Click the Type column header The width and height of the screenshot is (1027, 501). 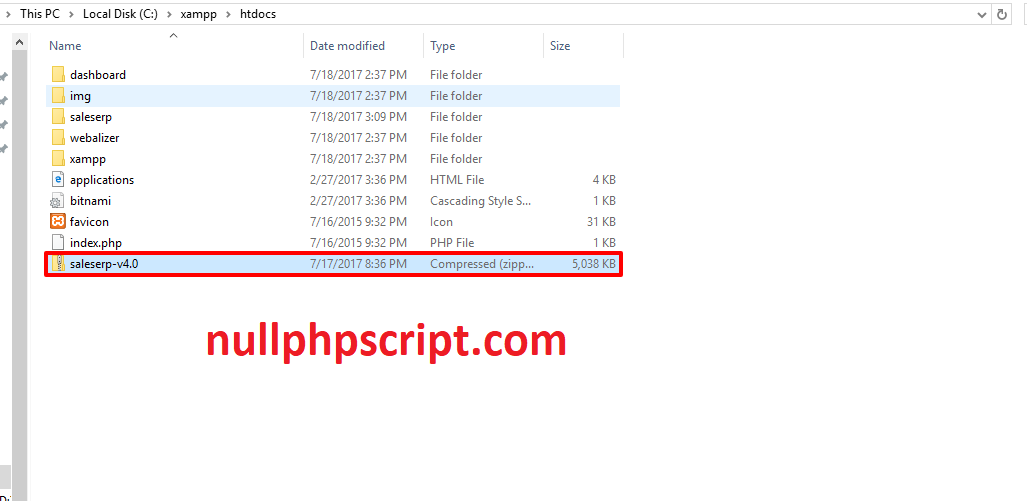443,46
